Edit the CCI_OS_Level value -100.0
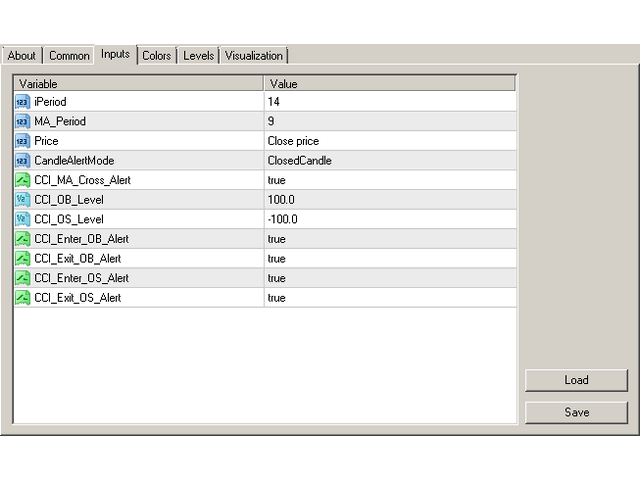The image size is (640, 480). tap(390, 219)
